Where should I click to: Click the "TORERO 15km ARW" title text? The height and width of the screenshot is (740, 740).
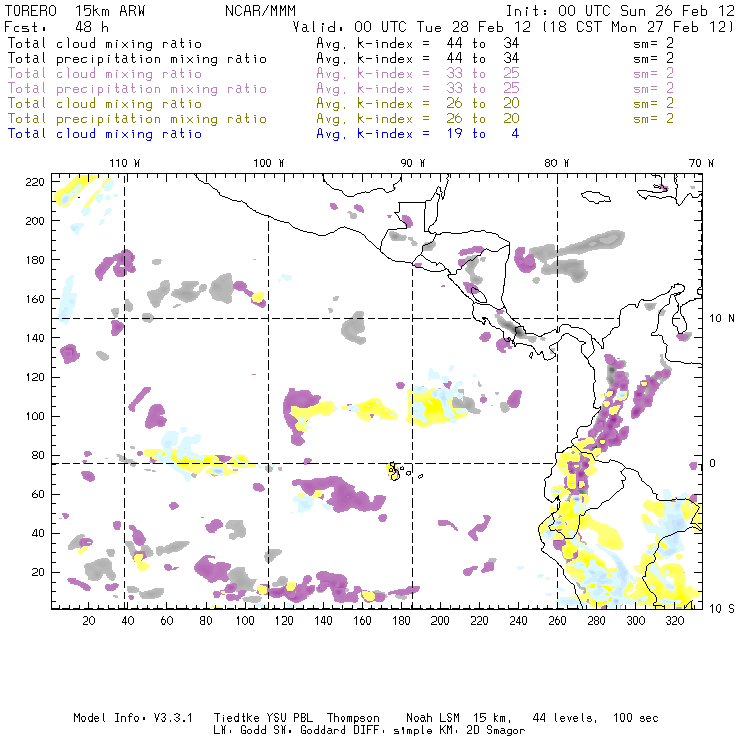(75, 11)
